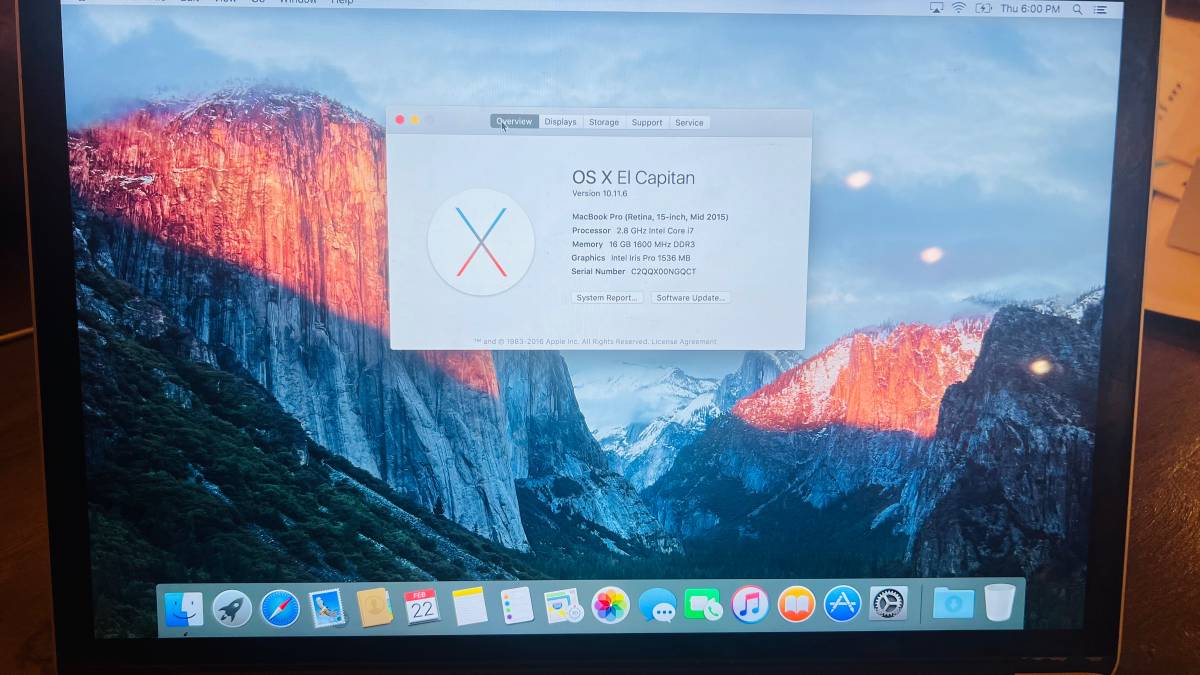Open App Store from the Dock
1200x675 pixels.
[x=842, y=603]
